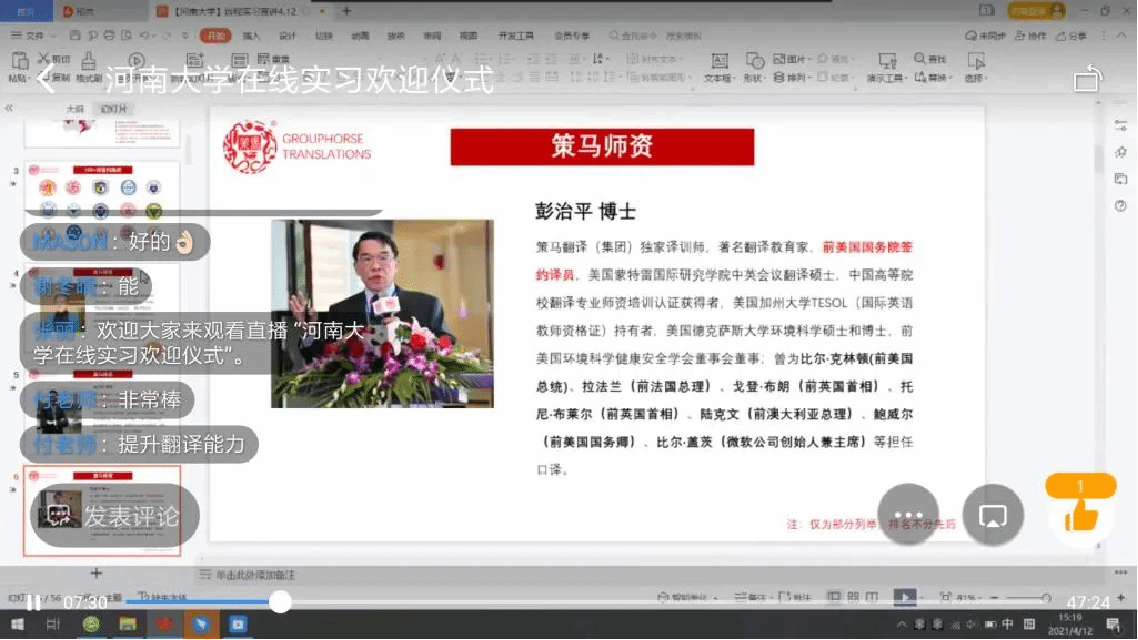This screenshot has width=1138, height=640.
Task: Start slideshow from the status bar play button
Action: click(904, 597)
